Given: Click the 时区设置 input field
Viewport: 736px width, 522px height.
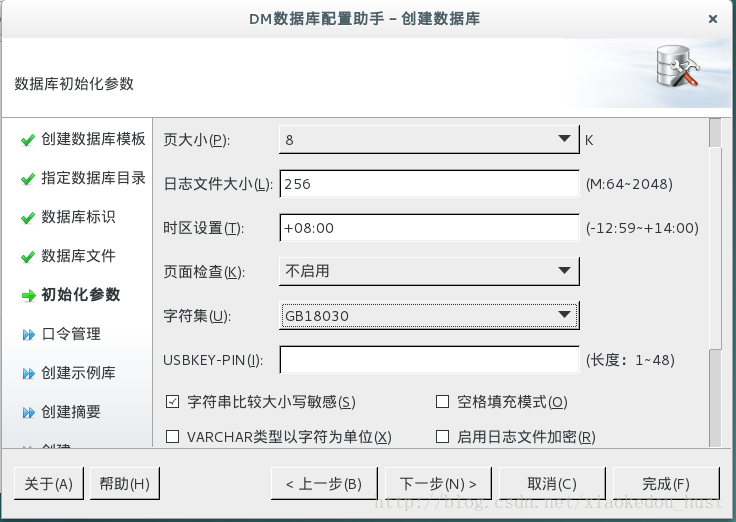Looking at the screenshot, I should point(429,228).
